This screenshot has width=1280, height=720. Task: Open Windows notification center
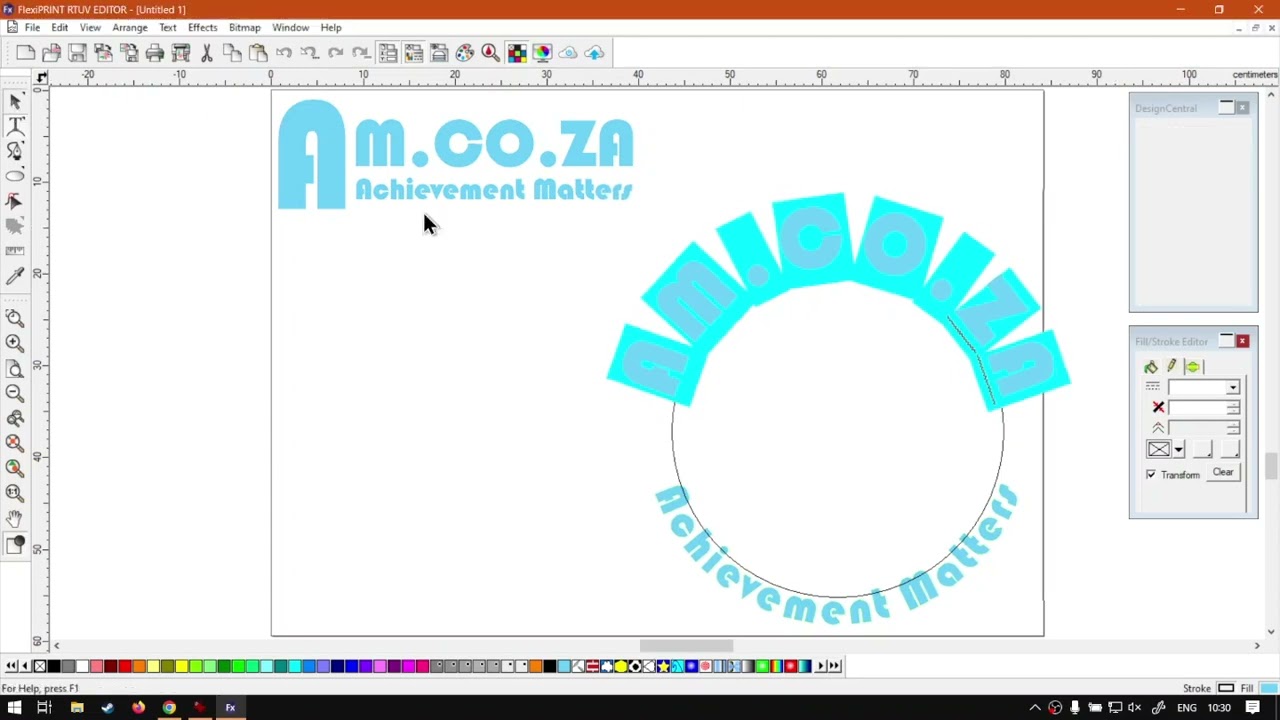point(1252,708)
